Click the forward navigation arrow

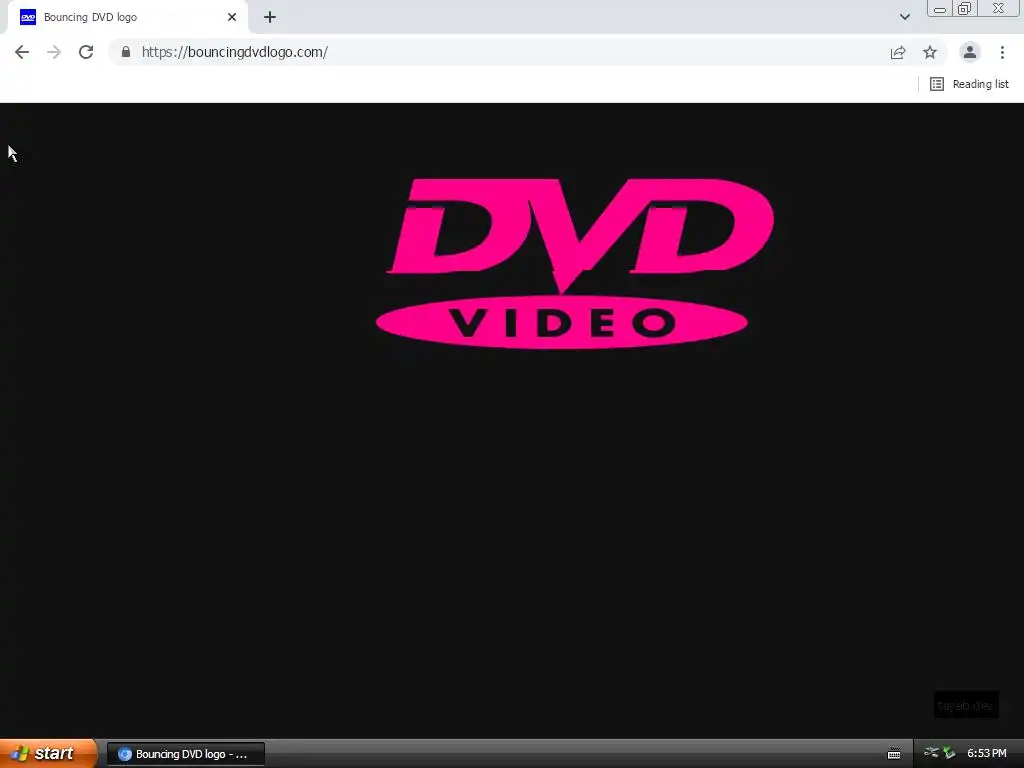54,52
